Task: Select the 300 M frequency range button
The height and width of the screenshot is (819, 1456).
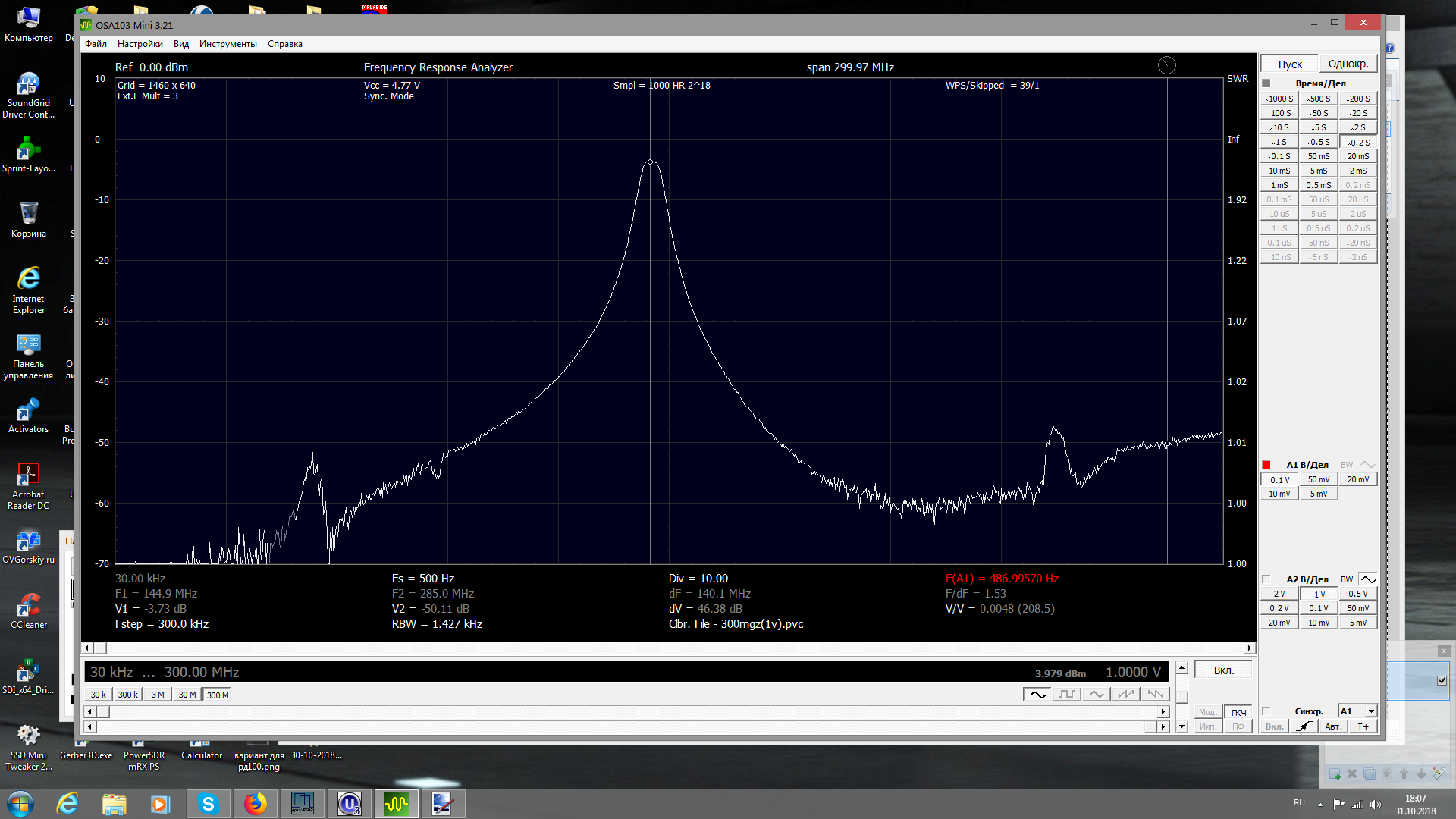Action: click(x=218, y=695)
